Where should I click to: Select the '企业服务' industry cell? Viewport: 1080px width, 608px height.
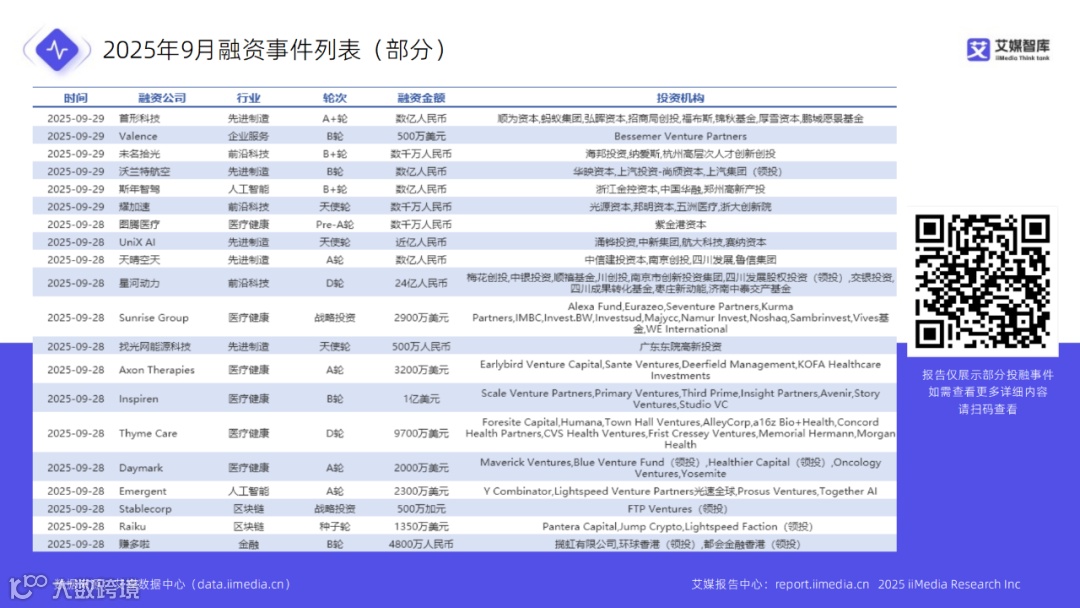click(249, 136)
